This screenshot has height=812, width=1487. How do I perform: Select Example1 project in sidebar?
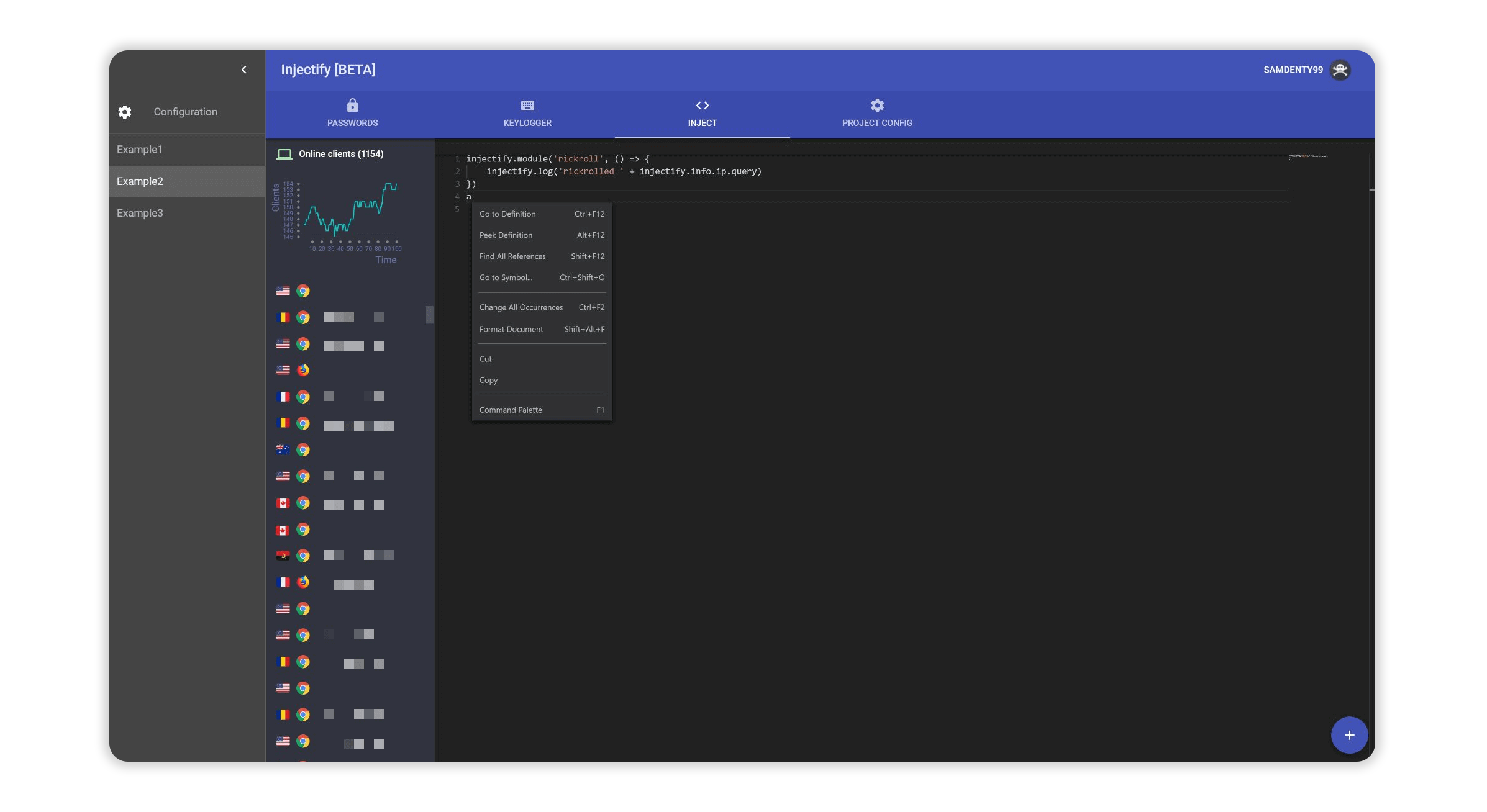pos(140,150)
